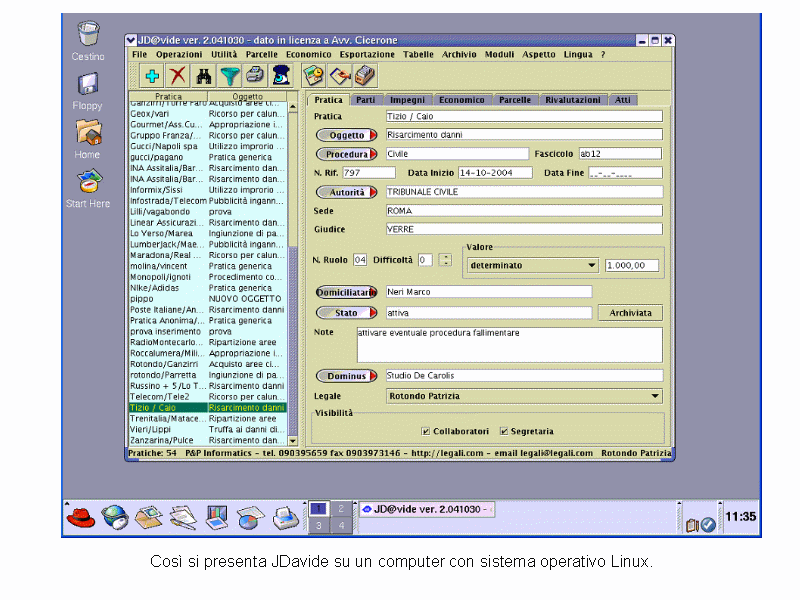The width and height of the screenshot is (800, 600).
Task: Toggle the Collaboratori checkbox
Action: click(x=426, y=432)
